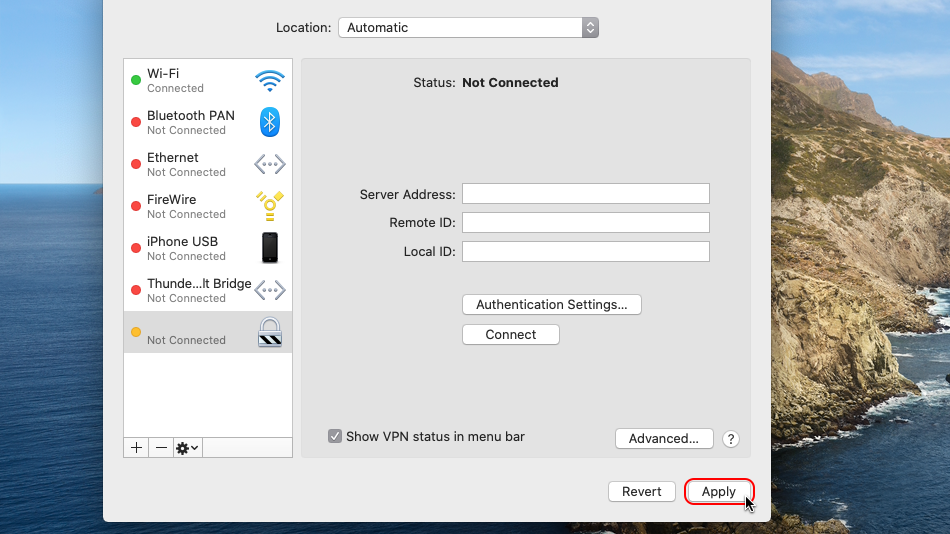
Task: Click the VPN padlock icon
Action: [x=269, y=332]
